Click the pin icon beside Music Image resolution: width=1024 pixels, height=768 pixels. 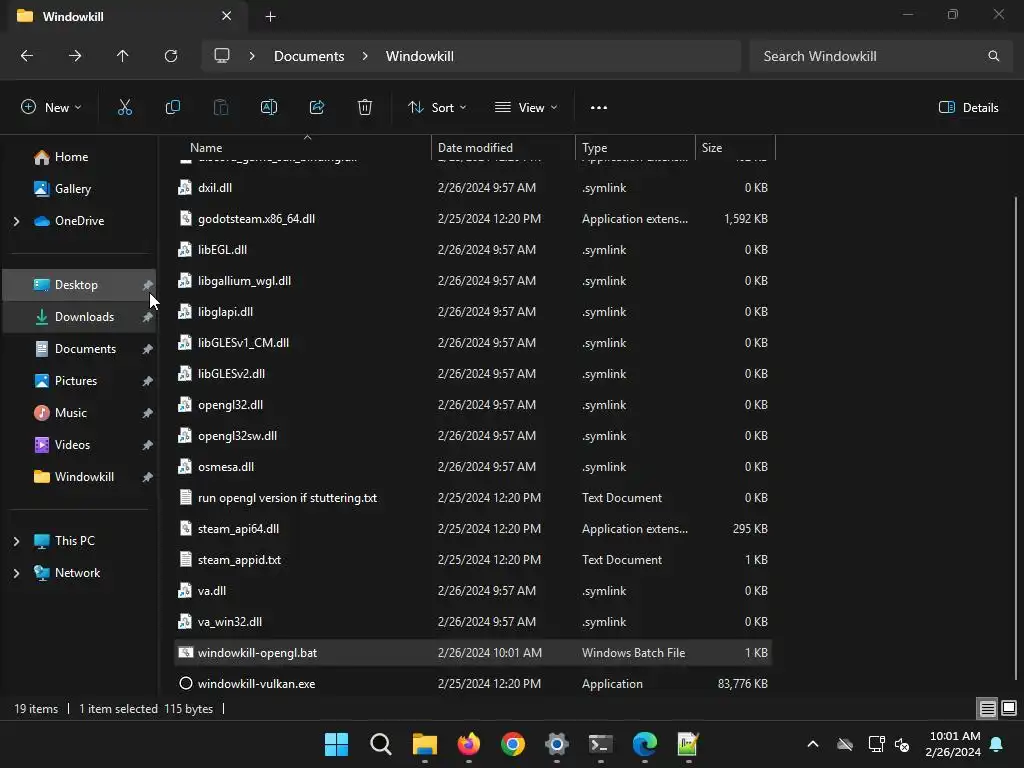click(x=148, y=413)
